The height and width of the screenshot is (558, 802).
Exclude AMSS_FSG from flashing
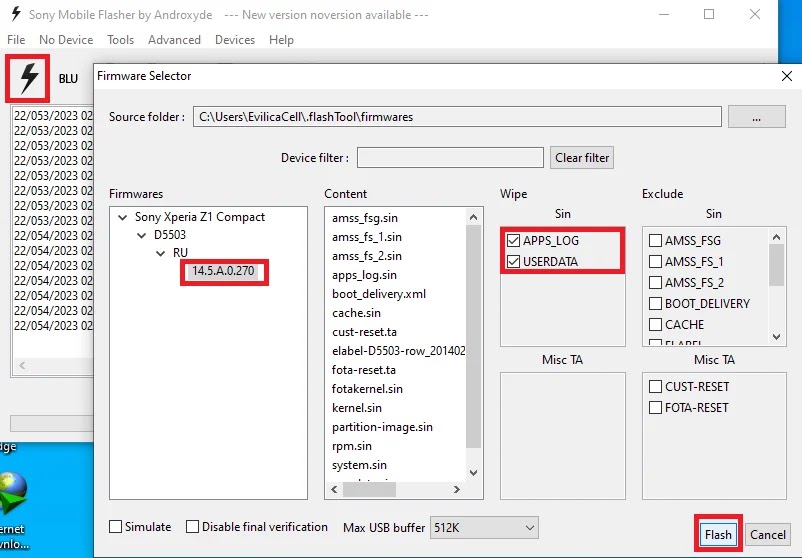click(x=656, y=241)
